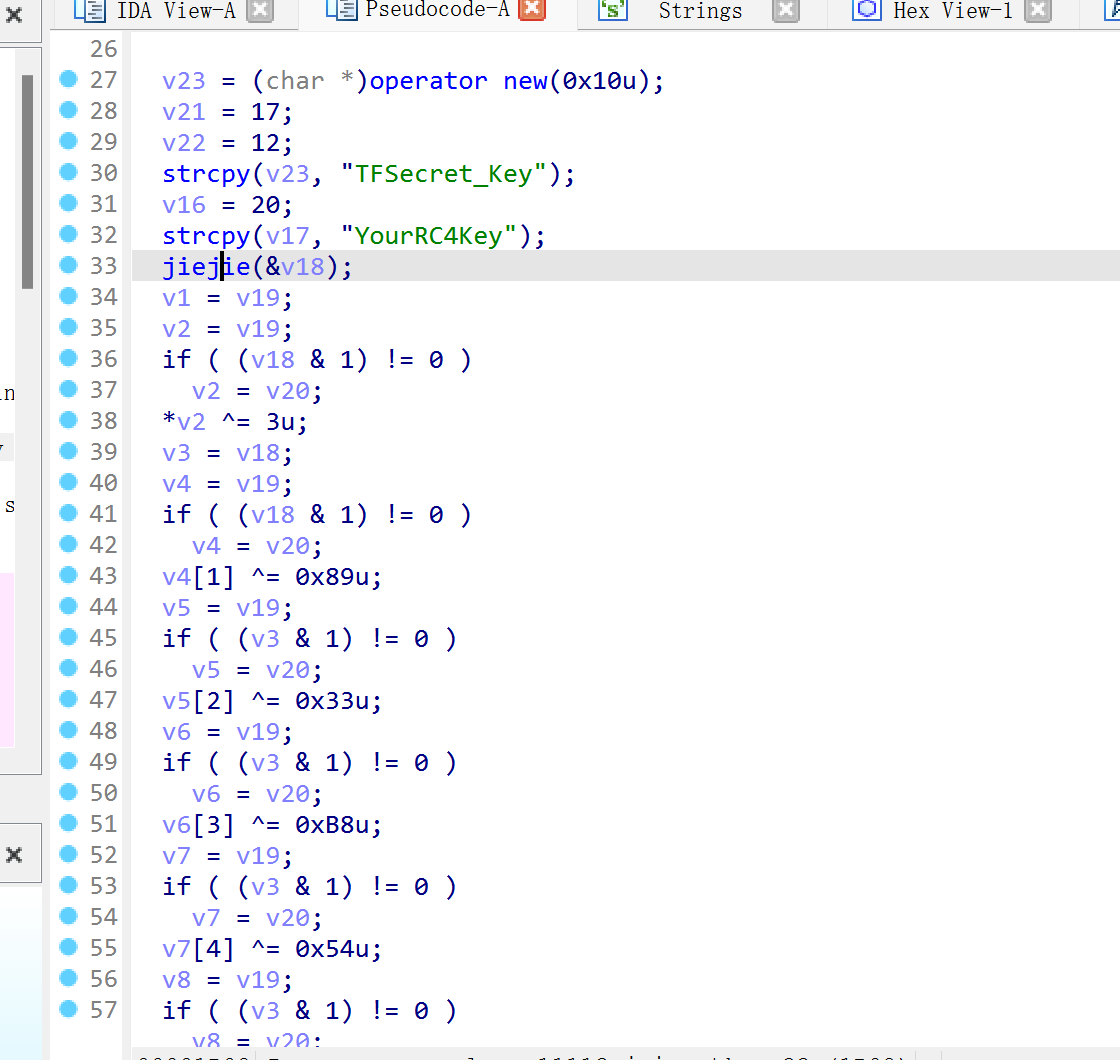Click the Hex View-1 tab icon

(866, 11)
